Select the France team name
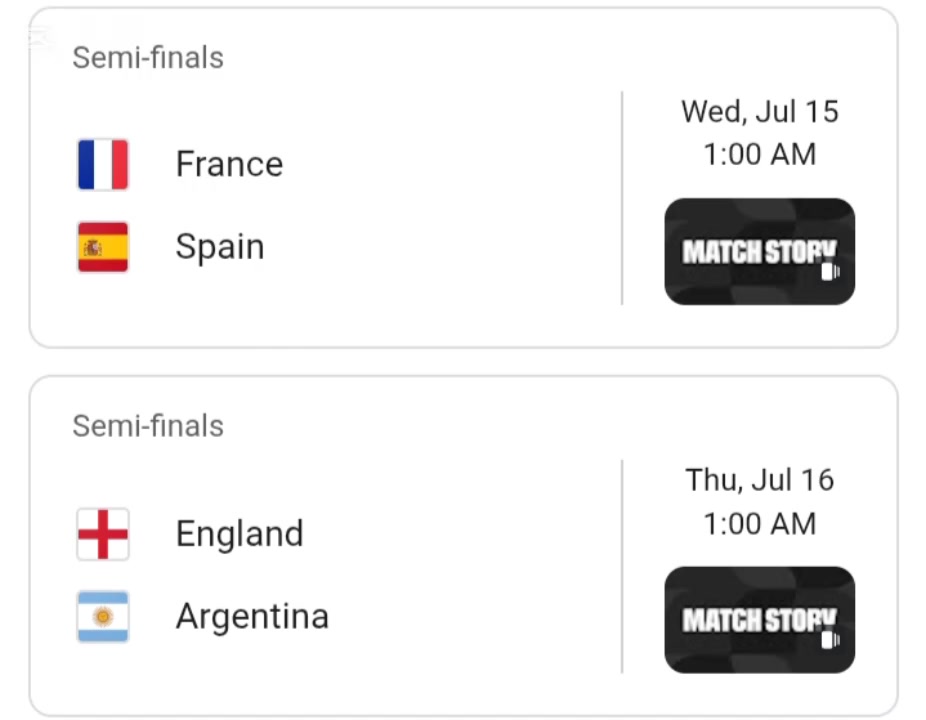Image resolution: width=926 pixels, height=720 pixels. tap(230, 164)
